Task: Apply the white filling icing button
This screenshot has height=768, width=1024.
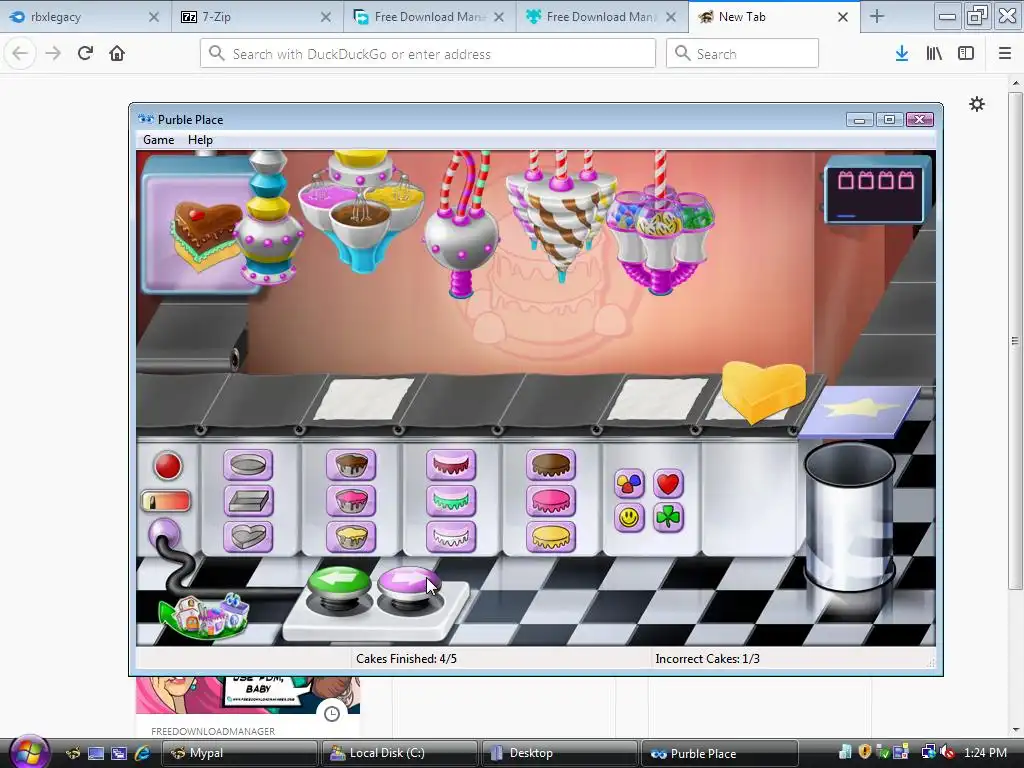Action: [x=451, y=537]
